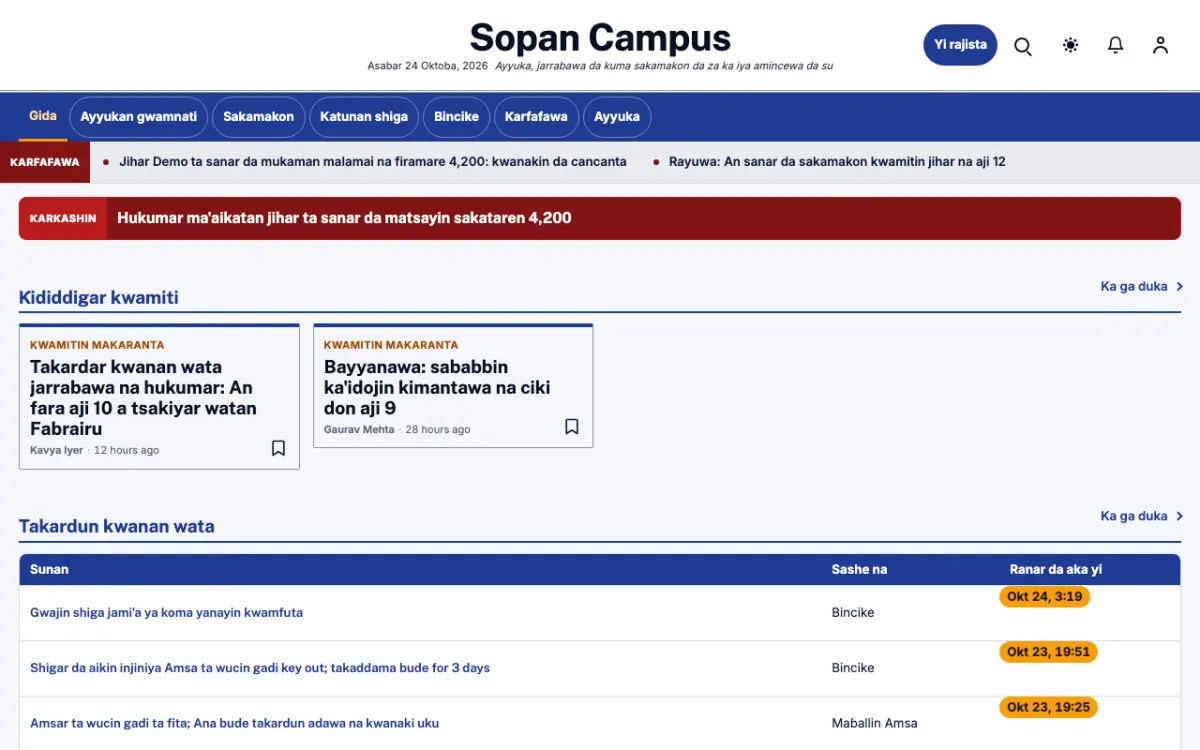Open 'Shigar da aikin injiniya Amsa' row link
Screen dimensions: 1200x750
coord(260,668)
